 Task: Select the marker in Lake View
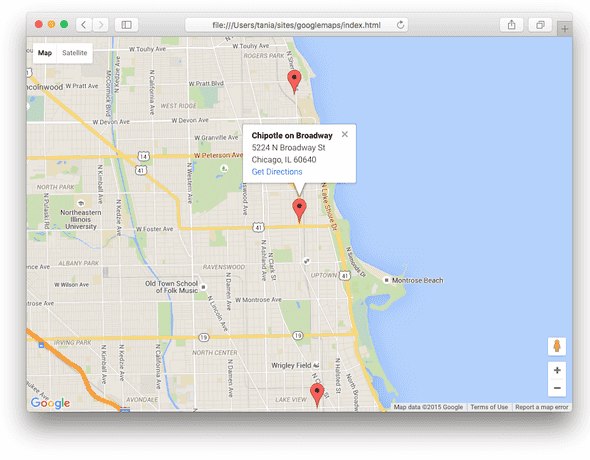317,396
